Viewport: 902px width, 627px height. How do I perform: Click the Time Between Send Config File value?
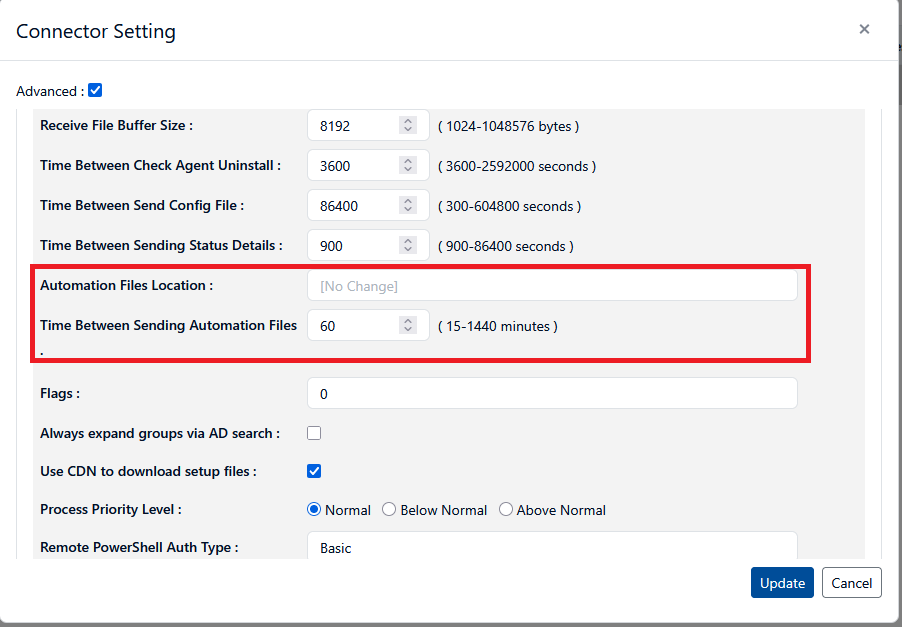point(350,206)
